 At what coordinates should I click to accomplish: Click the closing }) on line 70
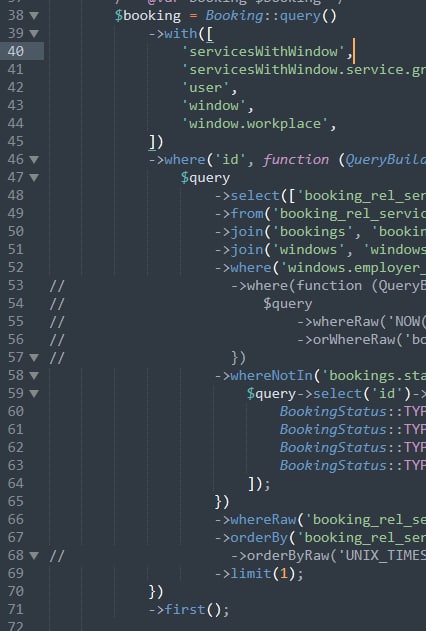coord(156,592)
